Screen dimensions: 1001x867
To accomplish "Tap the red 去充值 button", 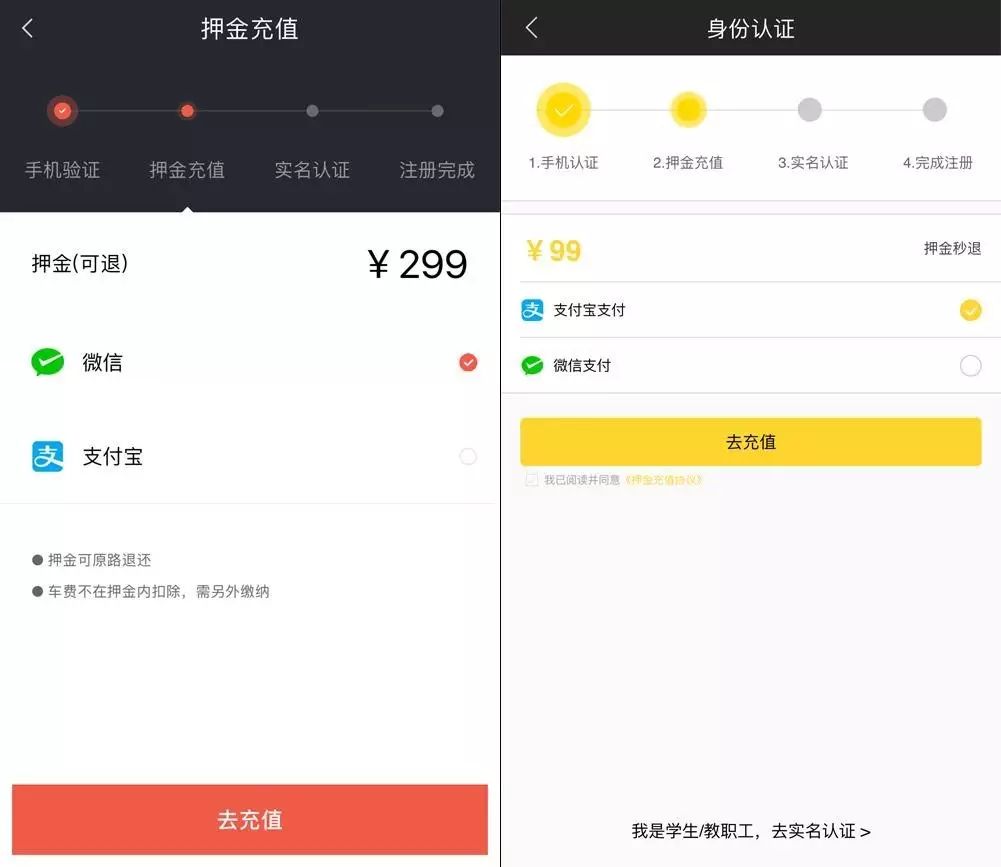I will (250, 819).
